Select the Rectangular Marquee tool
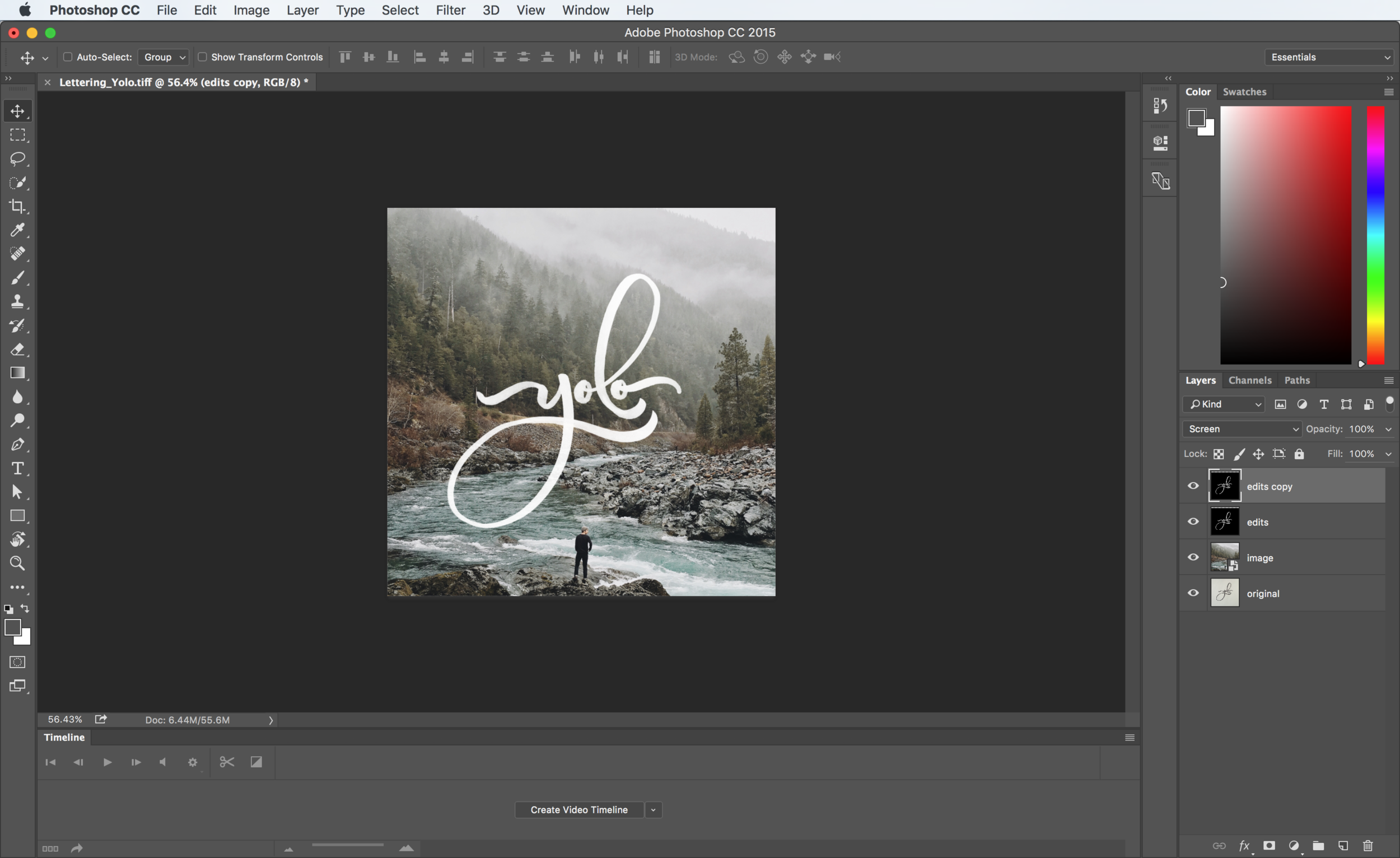1400x858 pixels. [x=17, y=134]
